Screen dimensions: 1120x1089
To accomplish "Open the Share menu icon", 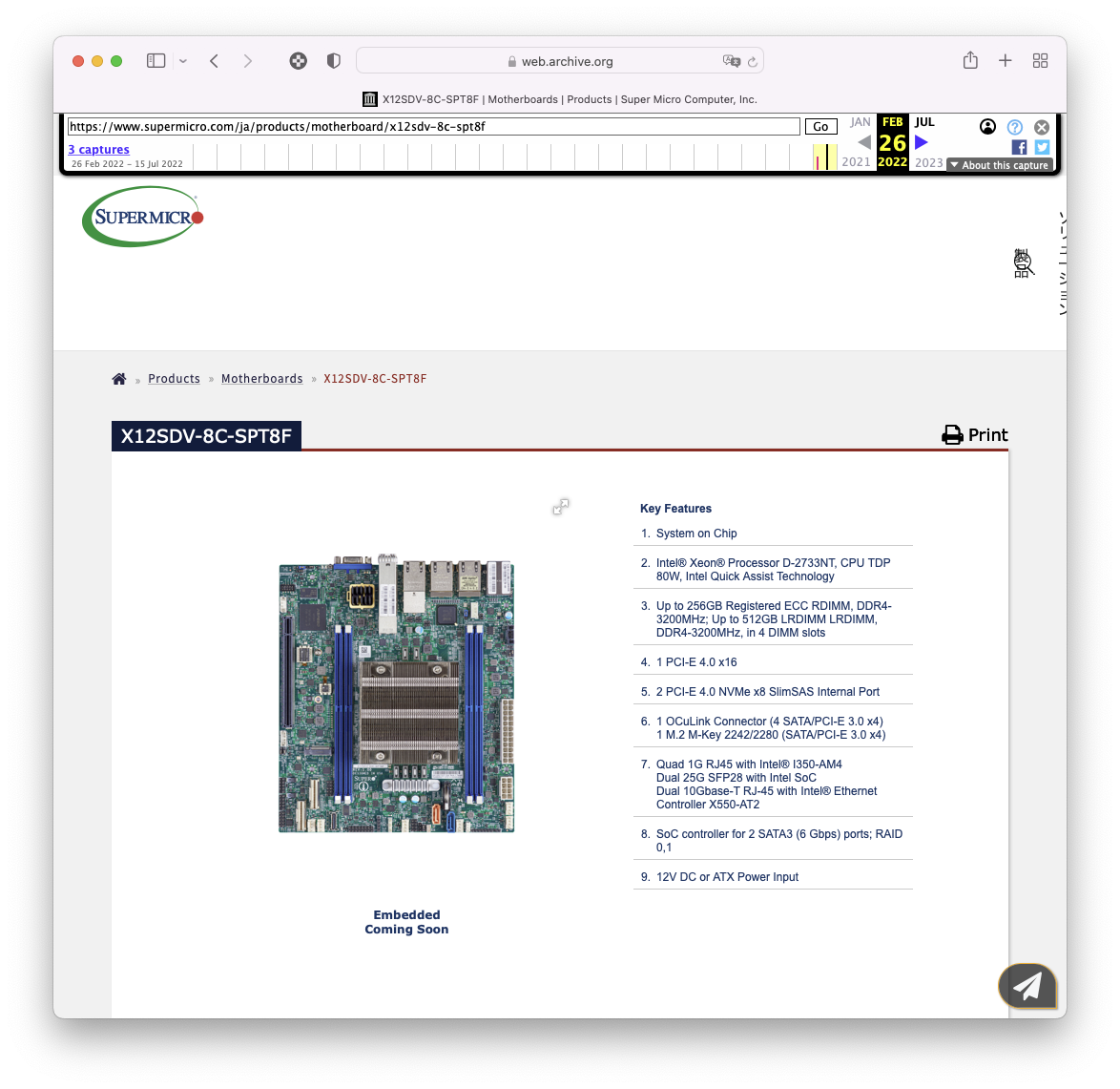I will tap(970, 61).
